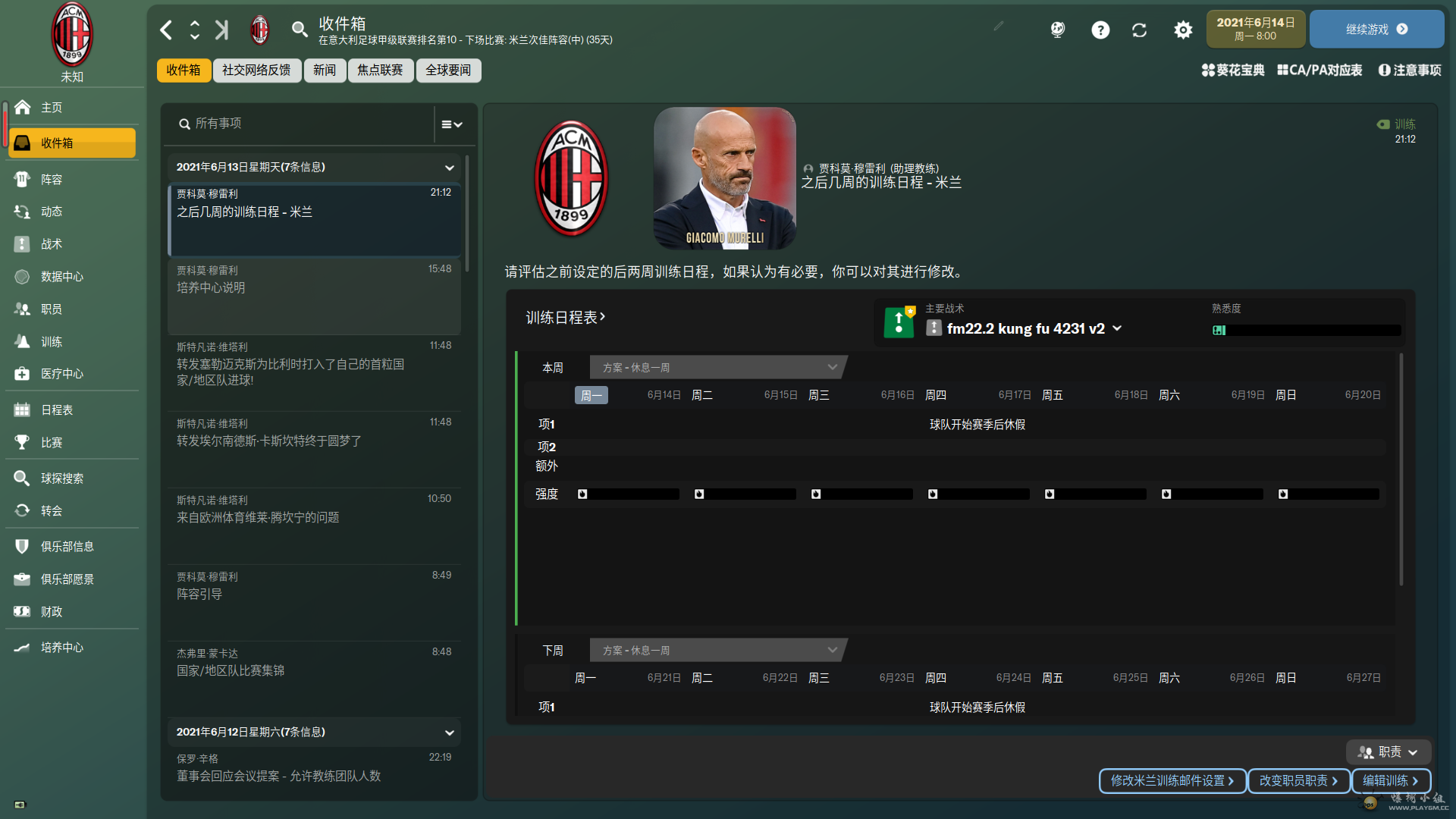The width and height of the screenshot is (1456, 819).
Task: Switch to the 焦点联赛 tab
Action: point(381,71)
